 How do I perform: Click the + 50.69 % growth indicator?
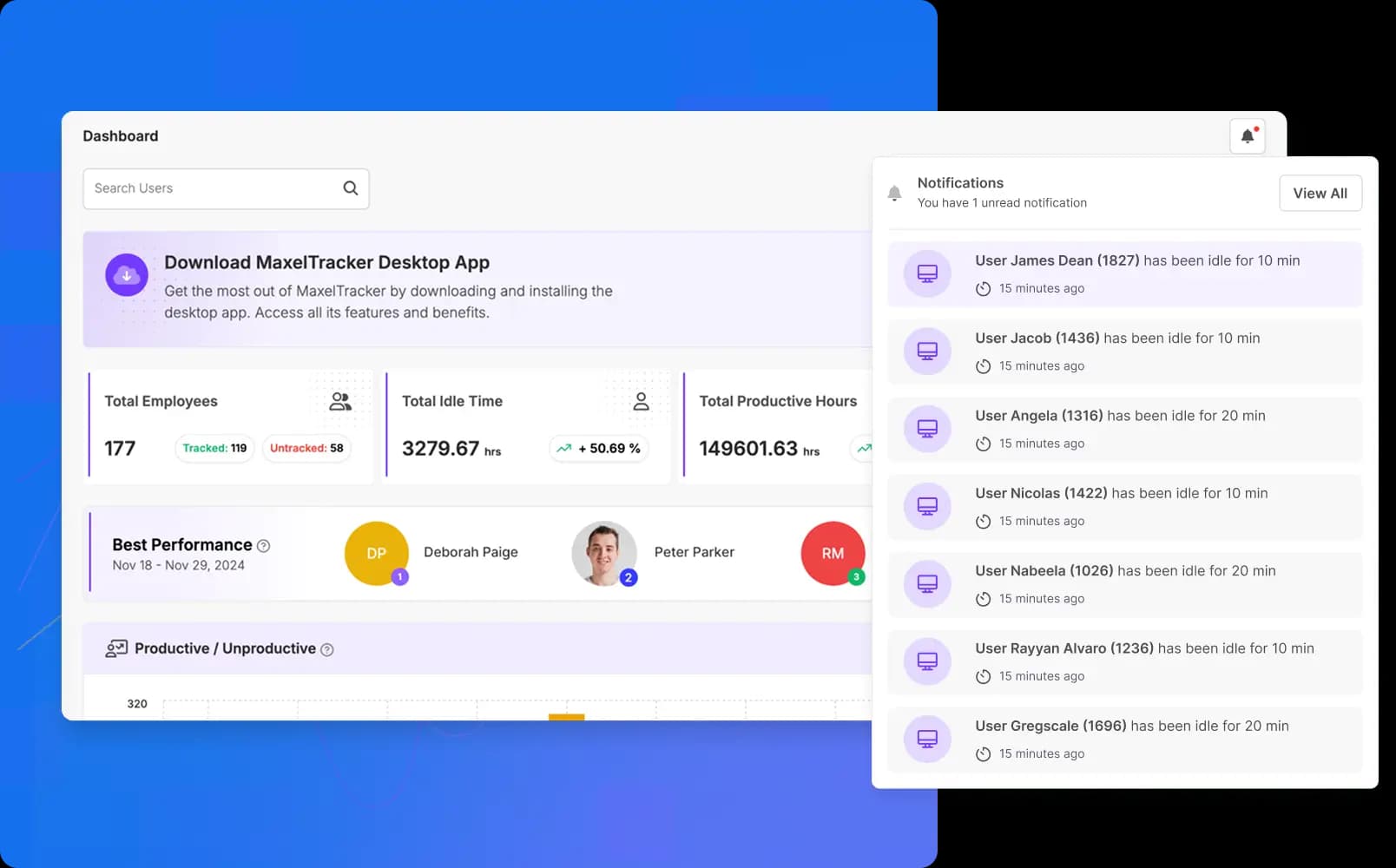598,449
